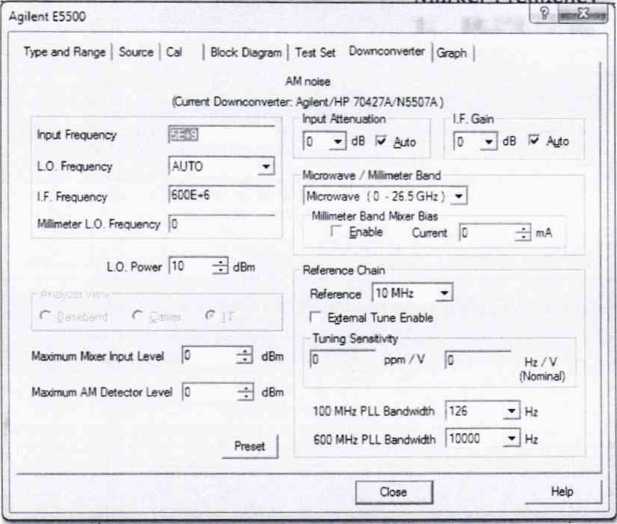
Task: Click the mixer bias Current mA field
Action: (487, 232)
